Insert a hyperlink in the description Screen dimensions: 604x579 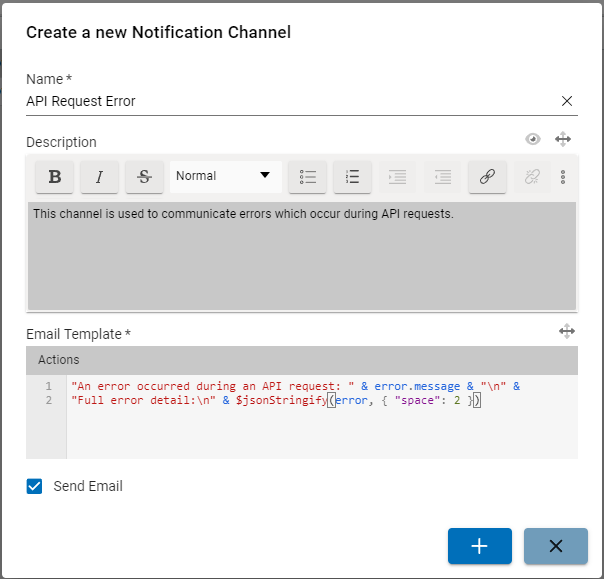(487, 177)
